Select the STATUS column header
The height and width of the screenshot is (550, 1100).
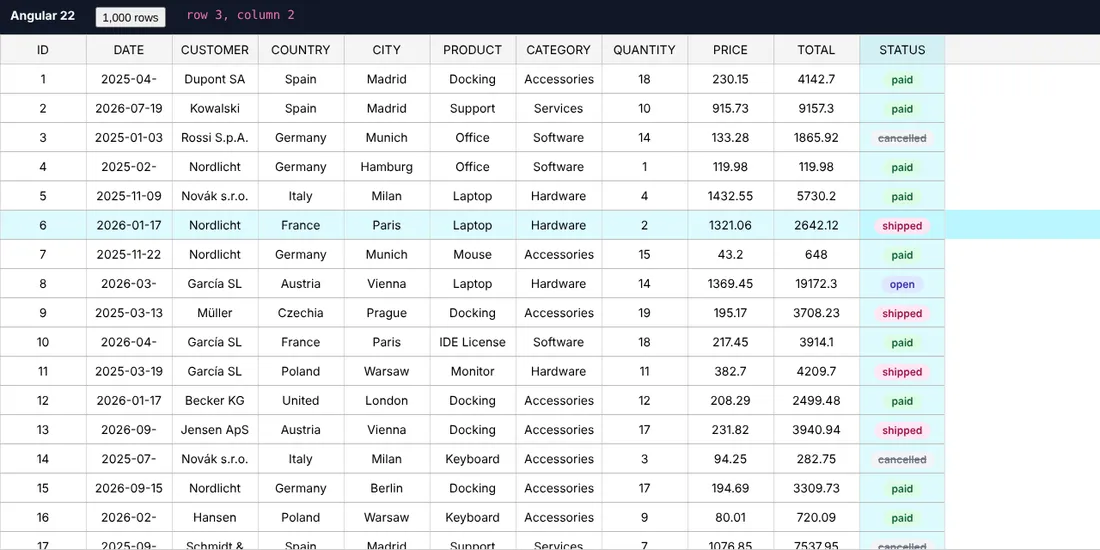[x=902, y=50]
